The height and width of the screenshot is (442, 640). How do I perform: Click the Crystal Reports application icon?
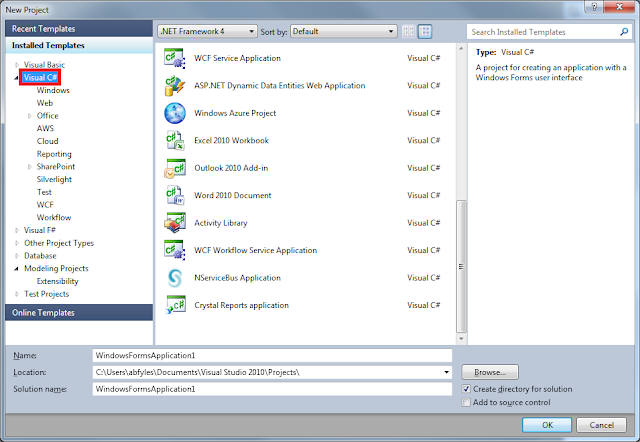(x=175, y=305)
